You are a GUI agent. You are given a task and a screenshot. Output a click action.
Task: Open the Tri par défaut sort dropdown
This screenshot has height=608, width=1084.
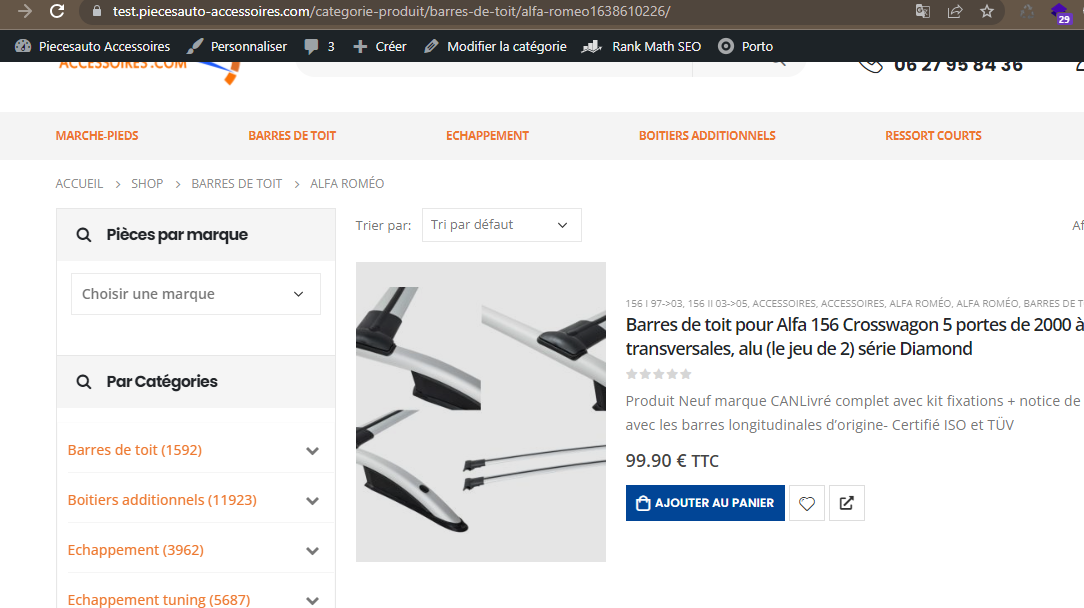point(501,225)
